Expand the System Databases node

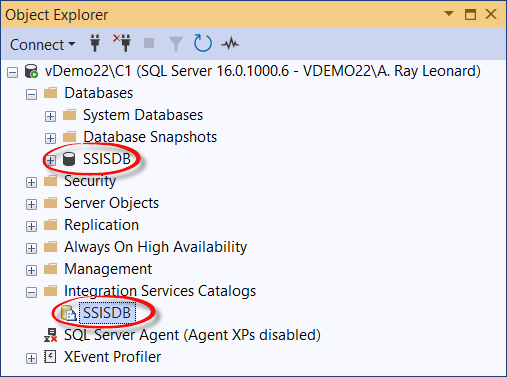50,117
